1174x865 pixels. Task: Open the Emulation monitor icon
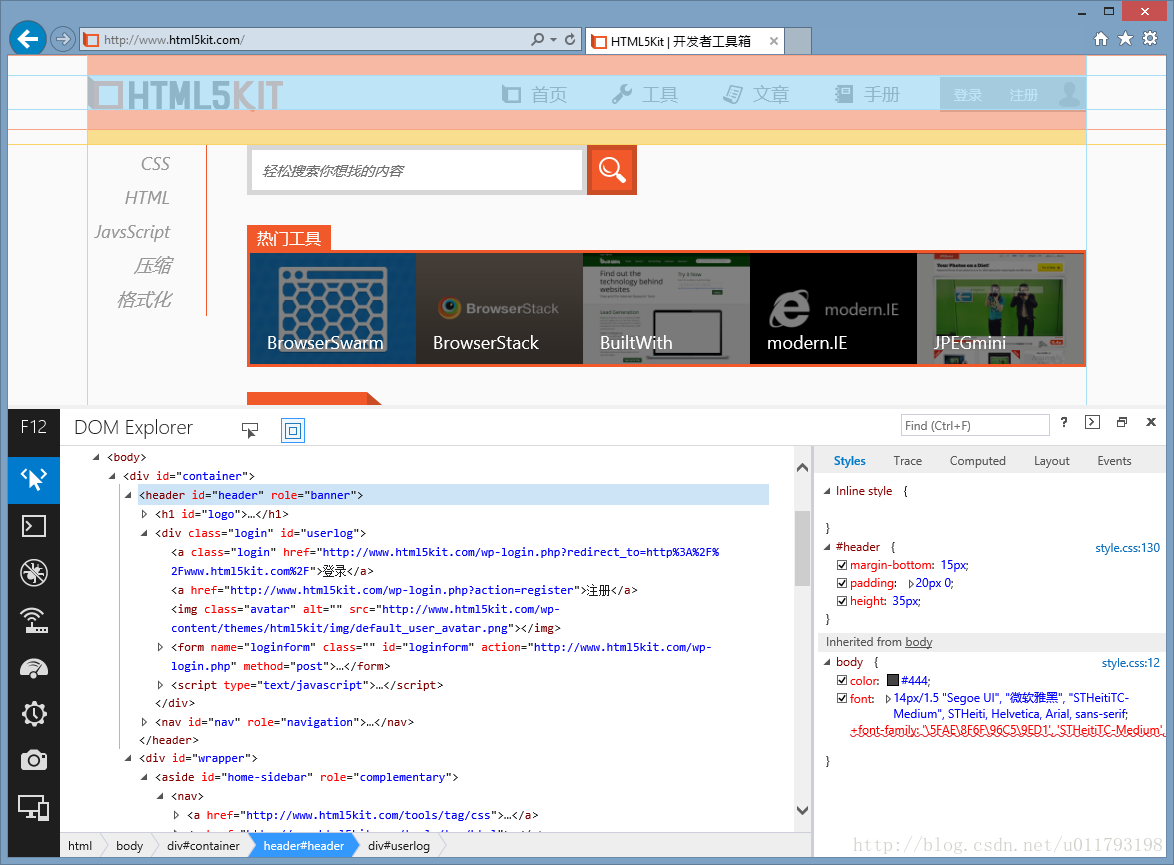(x=34, y=808)
